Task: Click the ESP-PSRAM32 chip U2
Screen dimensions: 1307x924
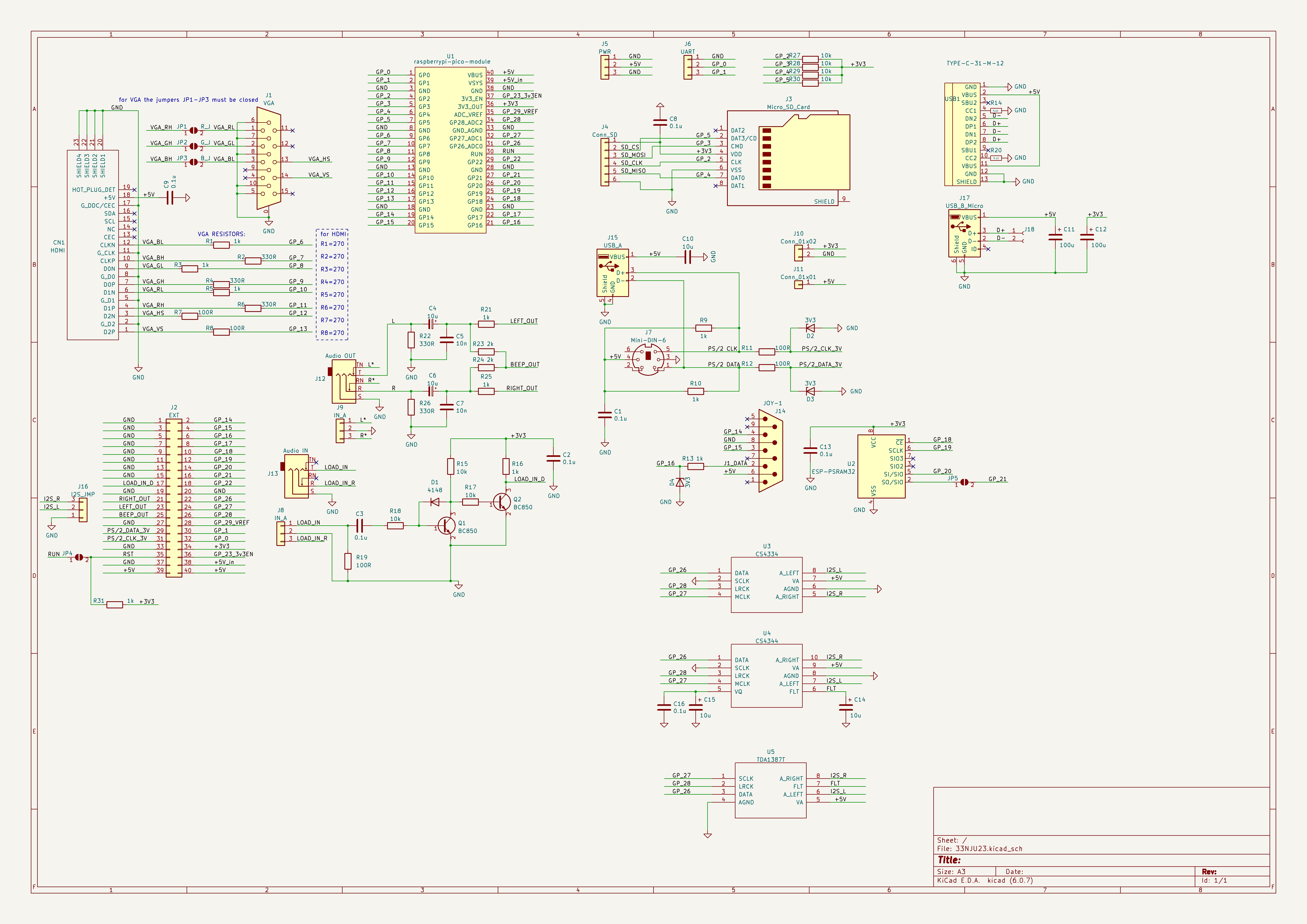Action: click(x=881, y=466)
